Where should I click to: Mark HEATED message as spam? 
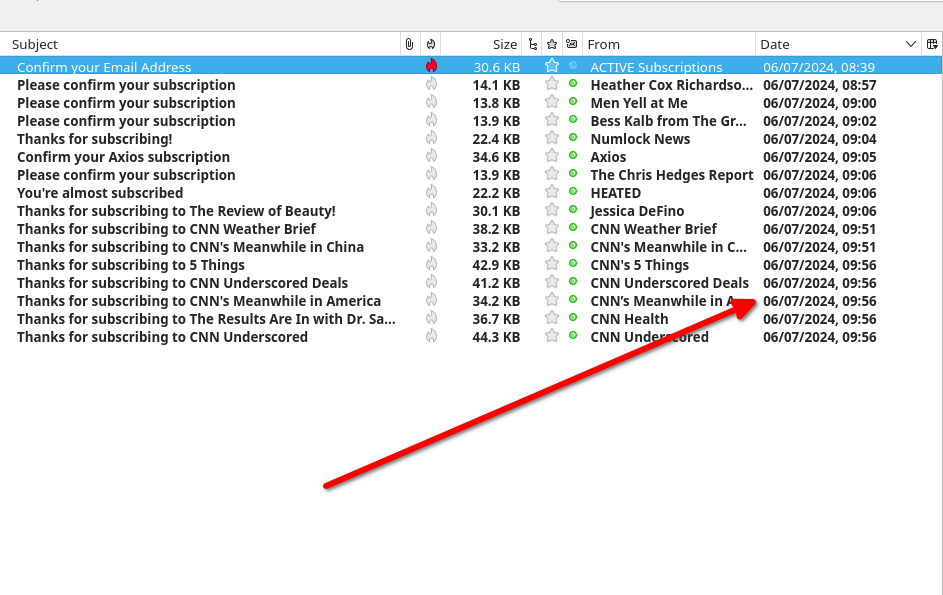tap(431, 192)
